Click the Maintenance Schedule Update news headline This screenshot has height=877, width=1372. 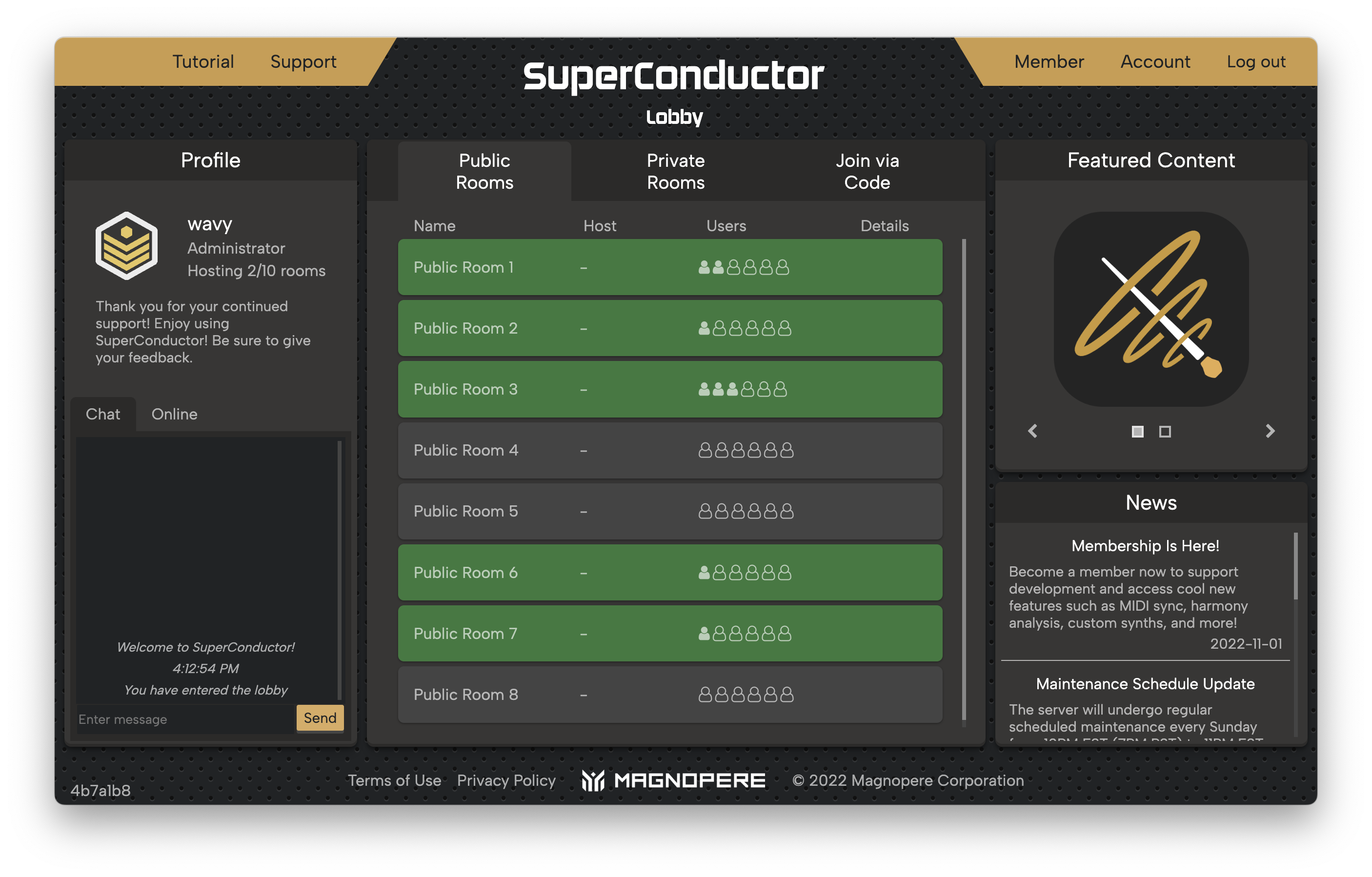click(x=1145, y=683)
